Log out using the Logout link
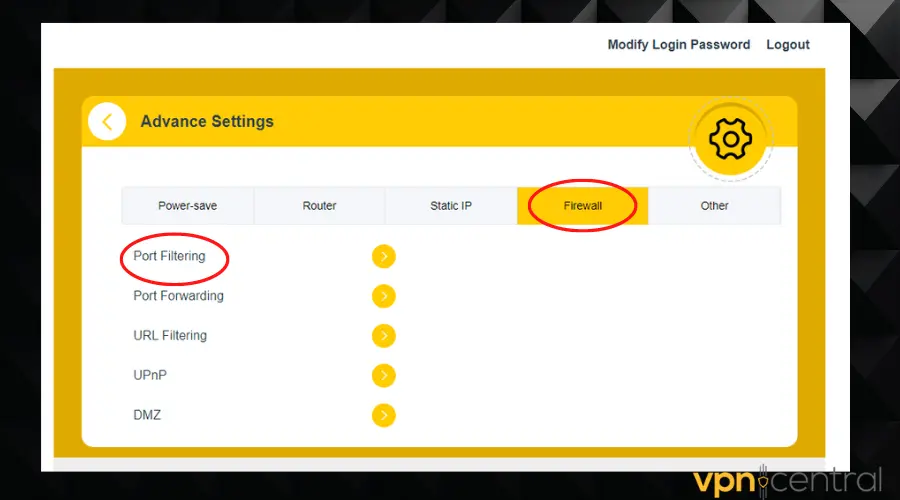 coord(788,45)
